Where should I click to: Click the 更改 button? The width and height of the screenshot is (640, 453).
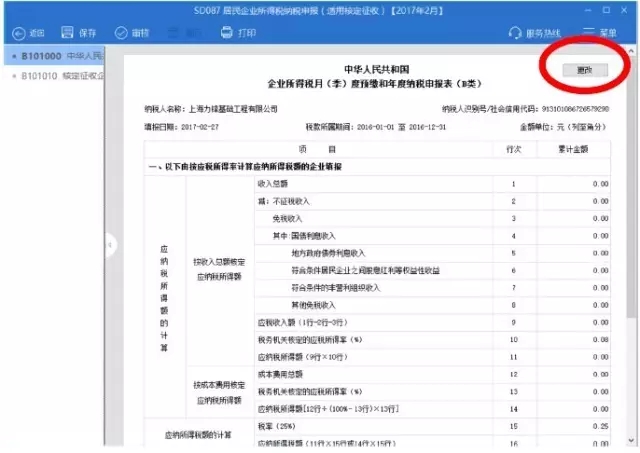click(584, 70)
